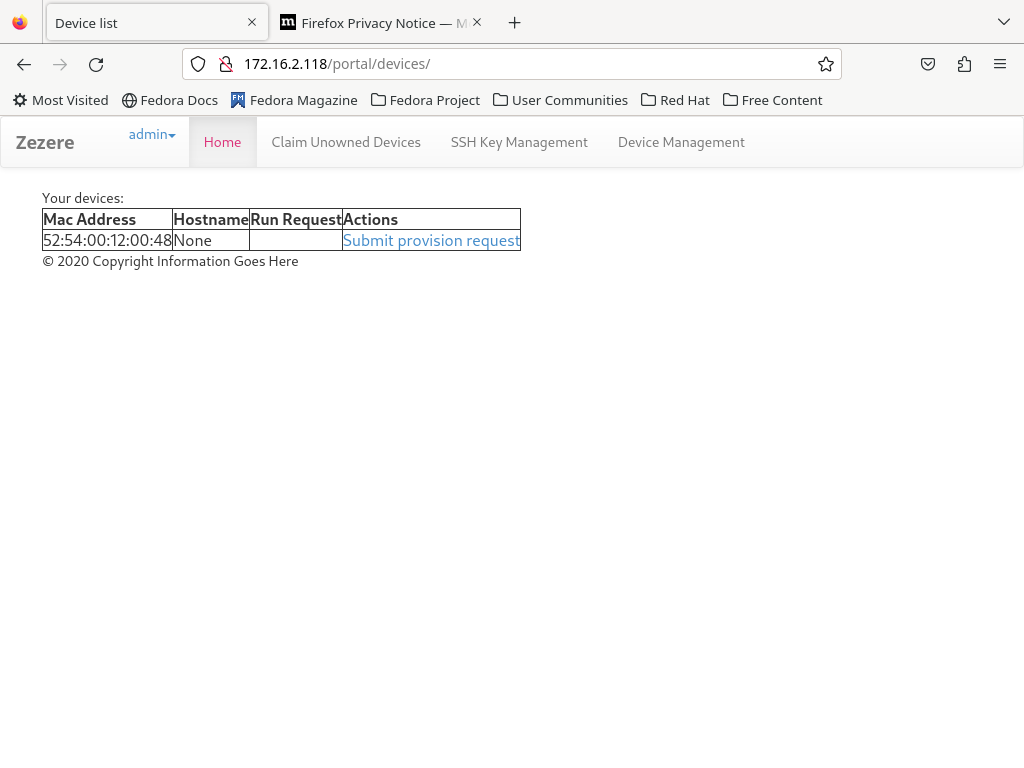
Task: Click the Zezere brand link
Action: tap(45, 142)
